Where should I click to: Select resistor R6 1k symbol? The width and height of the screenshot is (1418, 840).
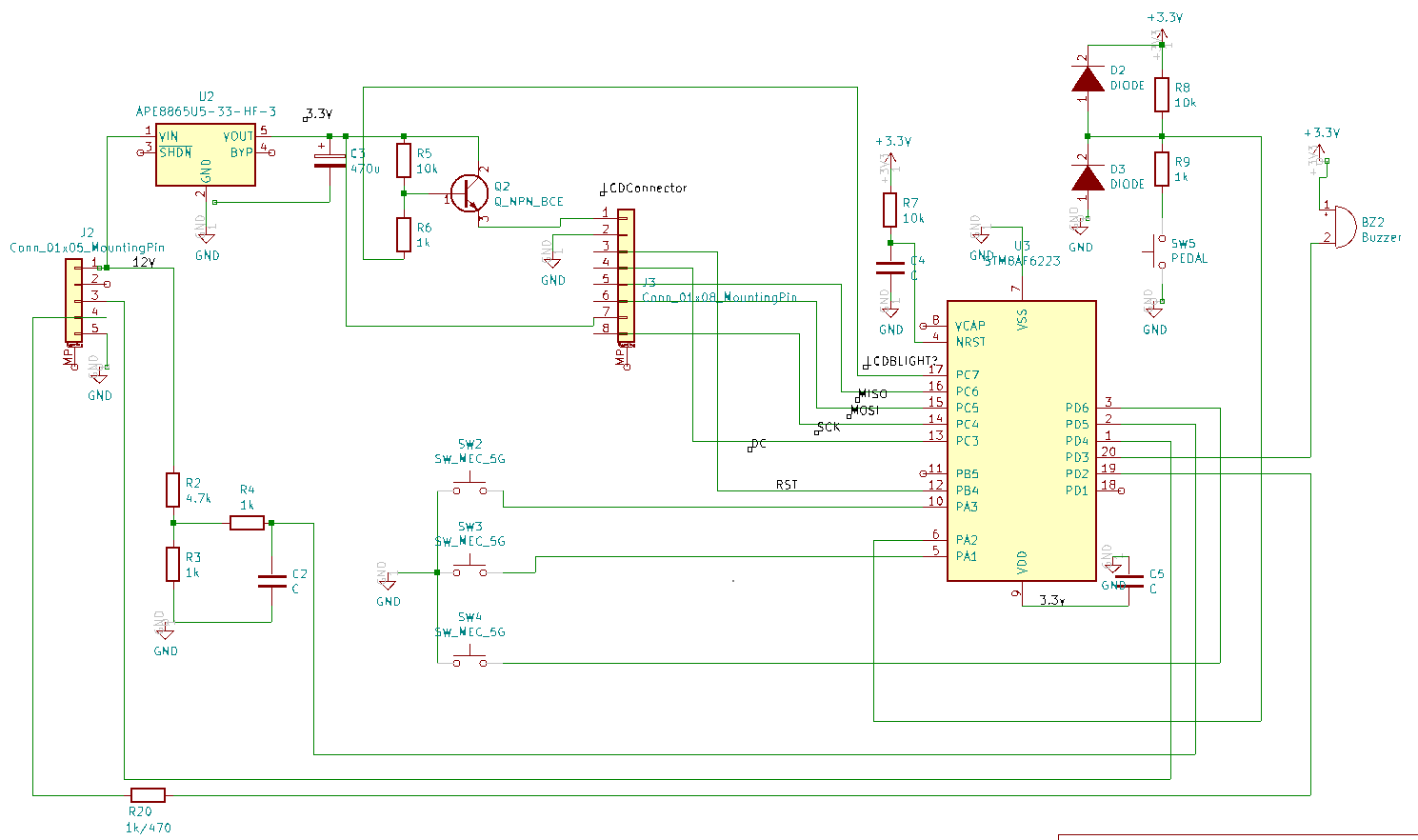tap(404, 235)
